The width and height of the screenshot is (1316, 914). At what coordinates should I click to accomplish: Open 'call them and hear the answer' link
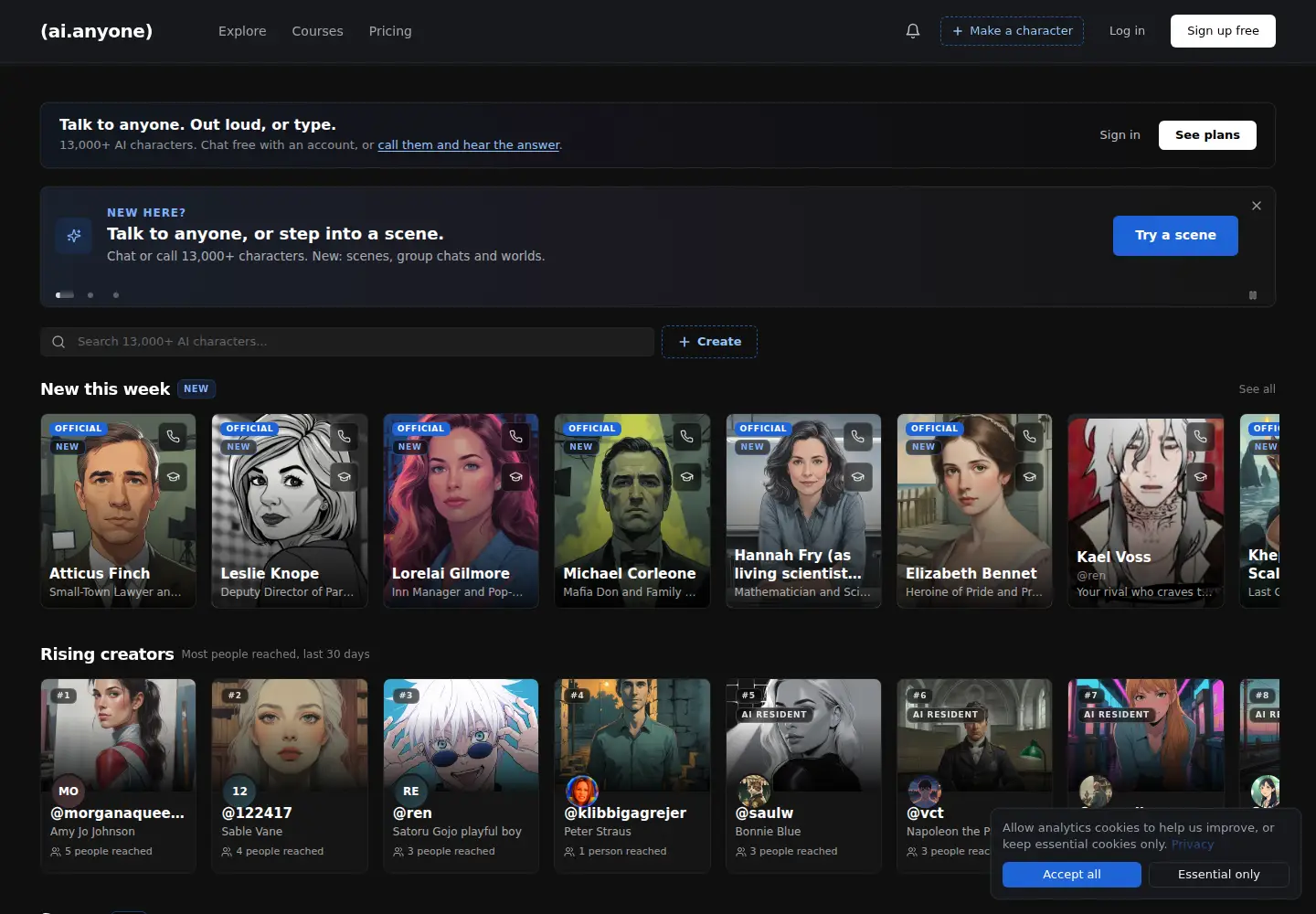469,145
